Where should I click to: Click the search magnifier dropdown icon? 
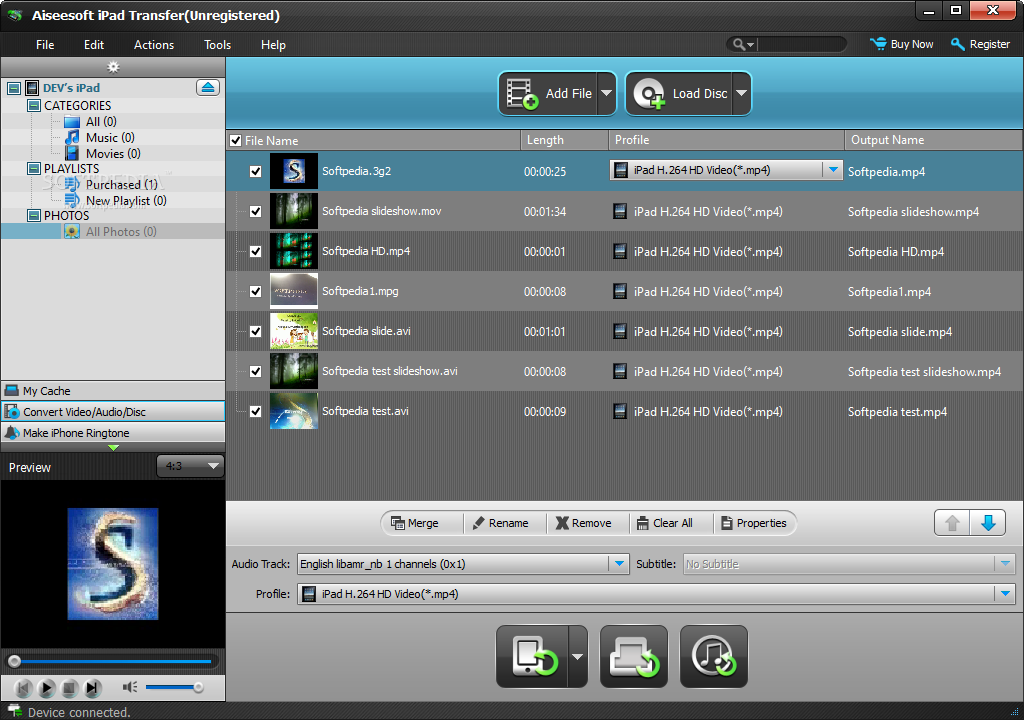pyautogui.click(x=743, y=44)
